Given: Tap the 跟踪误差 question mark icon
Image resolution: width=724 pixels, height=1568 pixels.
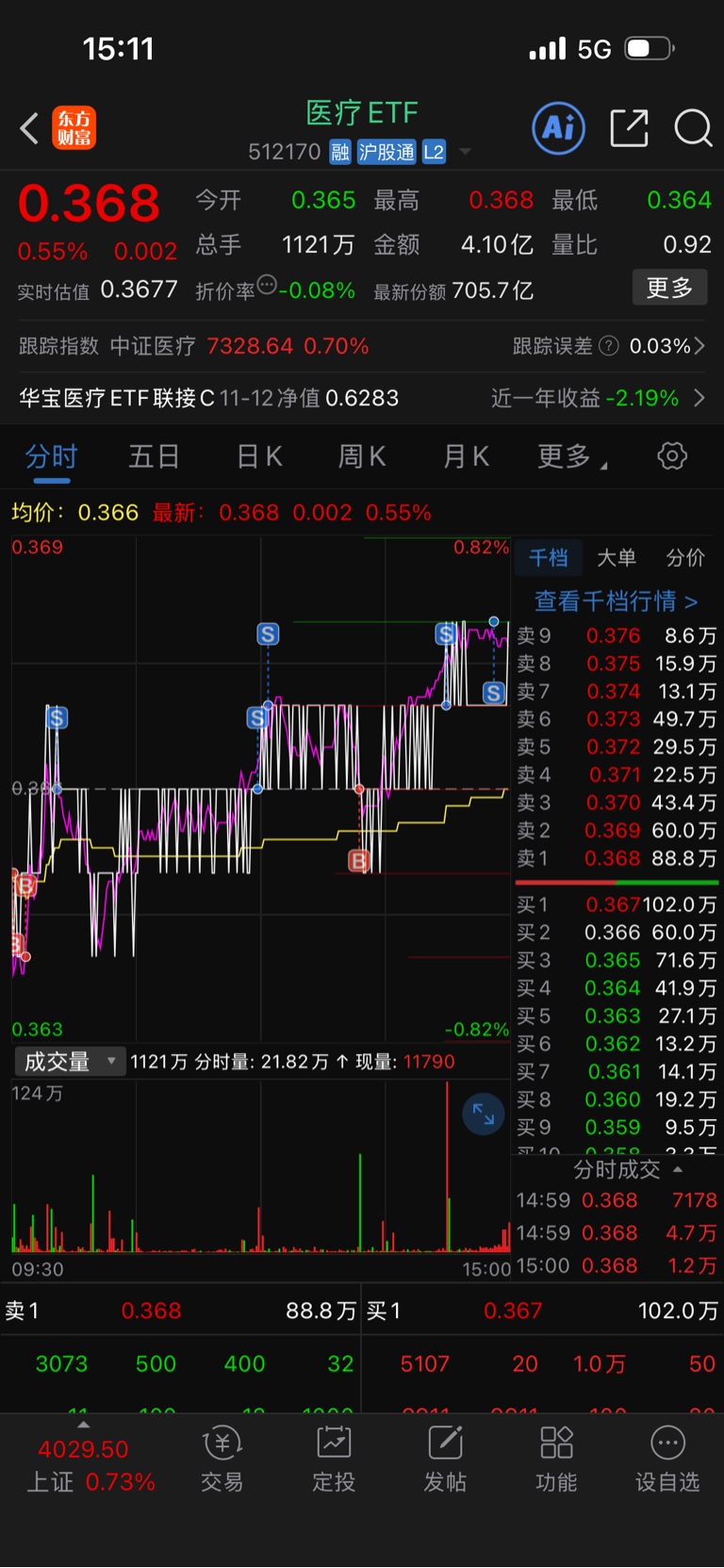Looking at the screenshot, I should (609, 346).
